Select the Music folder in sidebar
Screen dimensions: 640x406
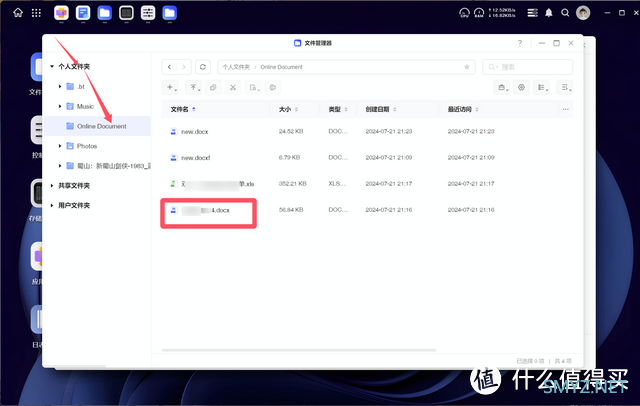(x=80, y=106)
